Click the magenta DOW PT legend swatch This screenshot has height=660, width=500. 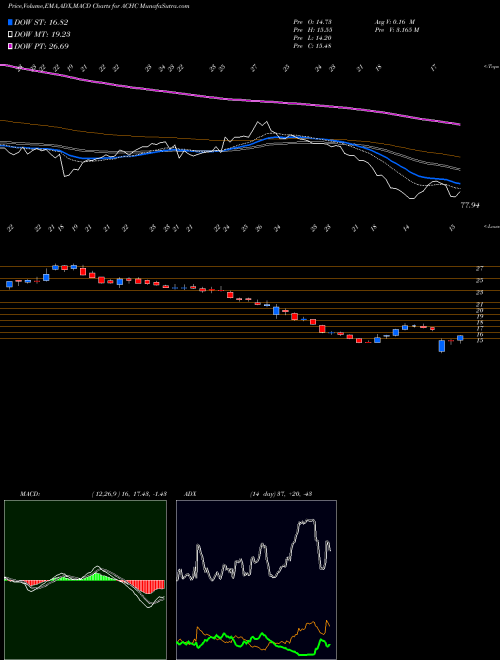tap(10, 46)
